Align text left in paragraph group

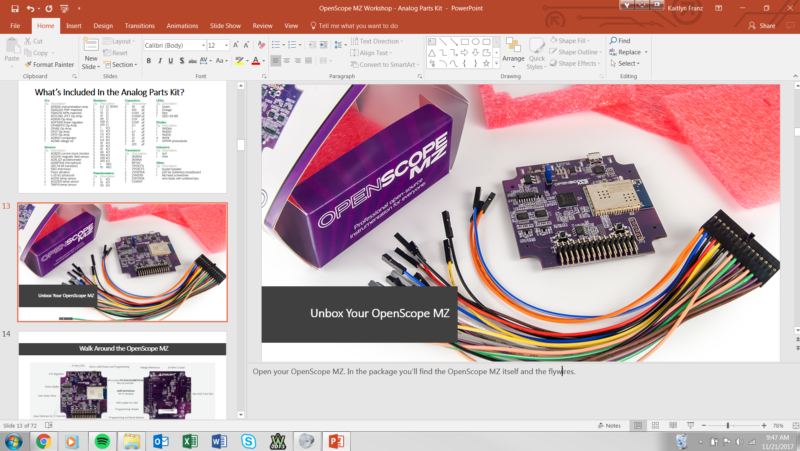coord(276,61)
